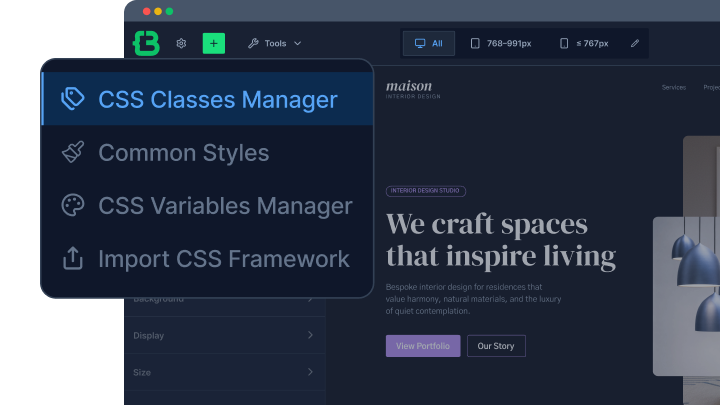
Task: Click the green maximize window button
Action: [169, 11]
